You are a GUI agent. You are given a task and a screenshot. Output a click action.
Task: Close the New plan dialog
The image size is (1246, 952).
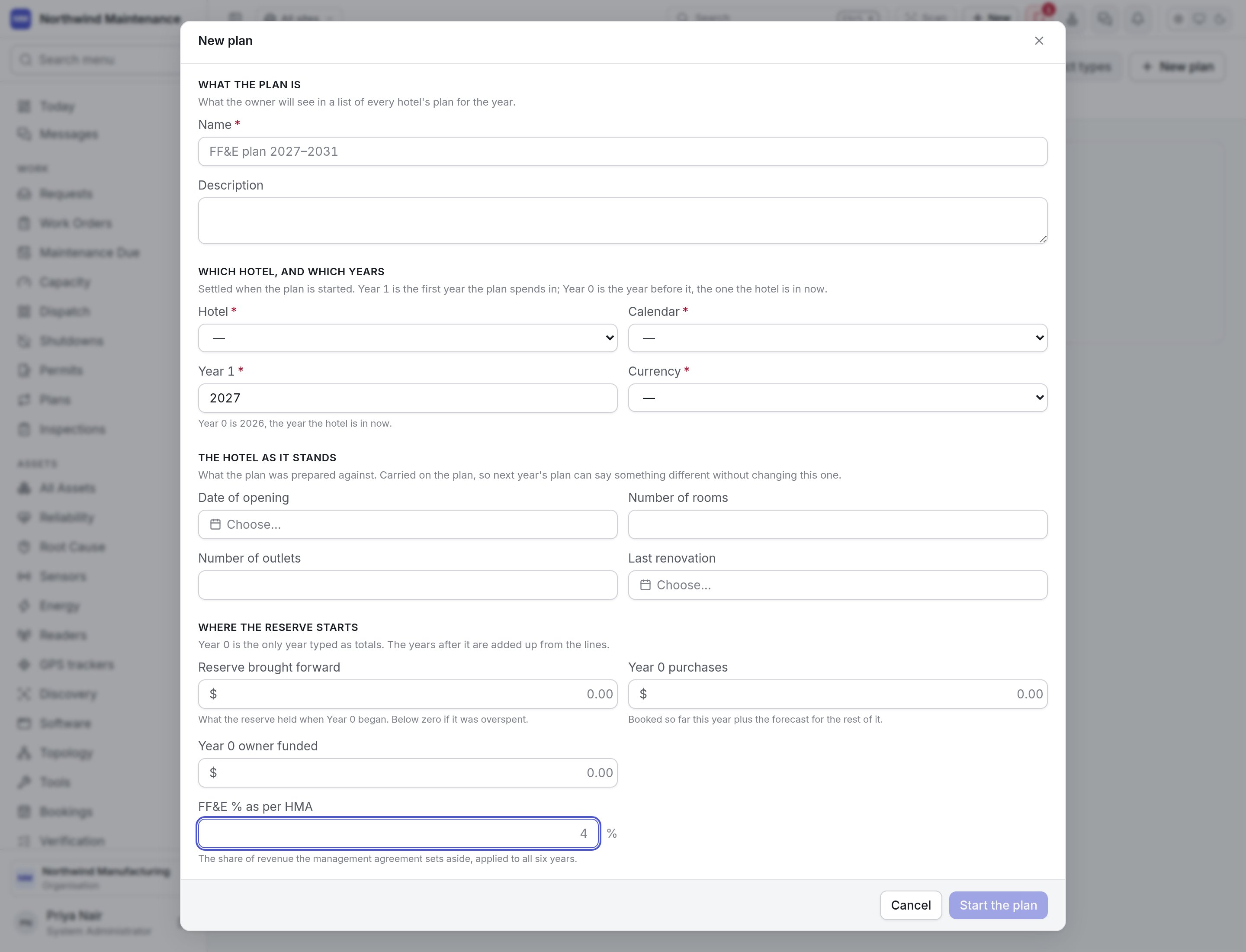pos(1039,41)
